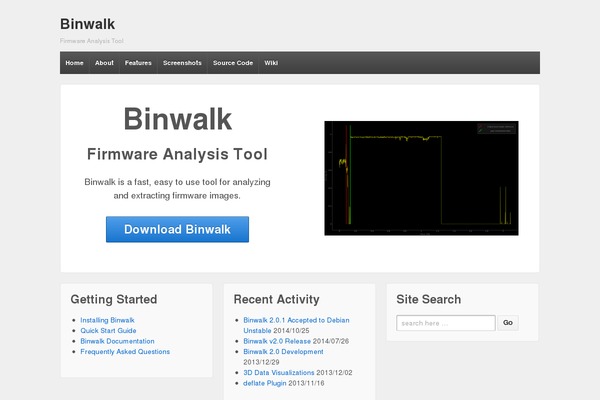Click the Site Search heading

(429, 299)
